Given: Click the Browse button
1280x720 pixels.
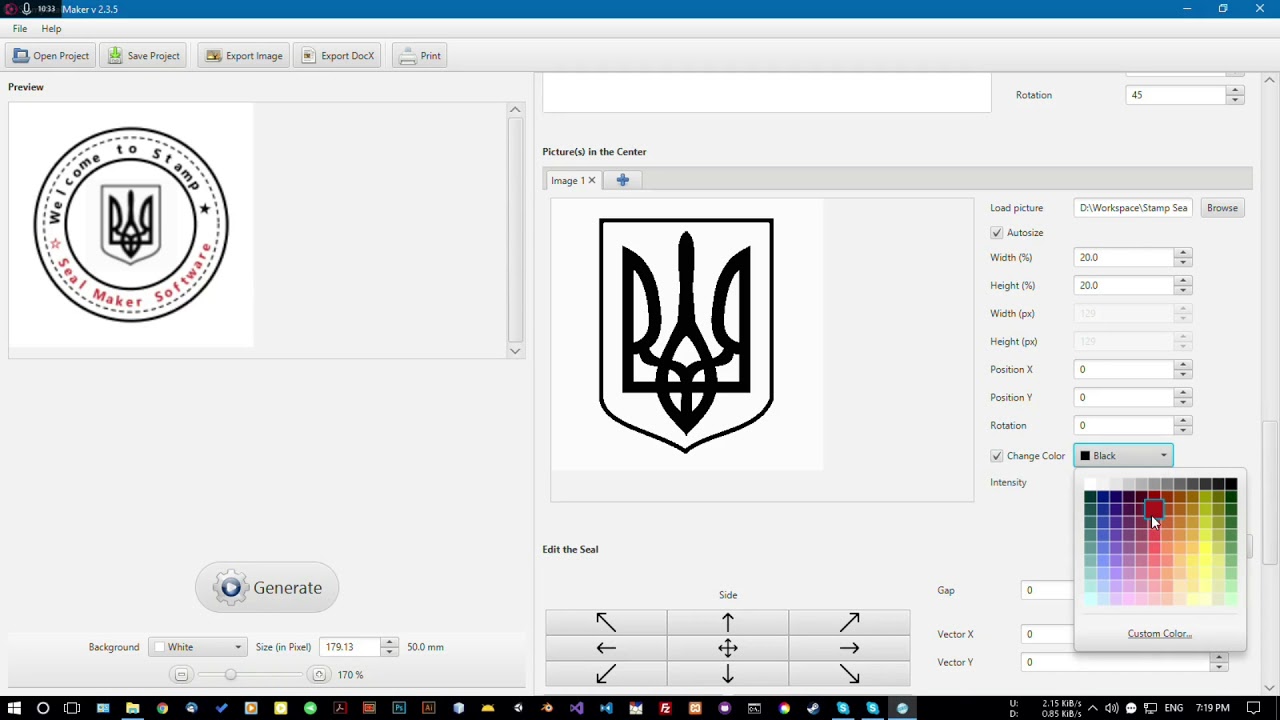Looking at the screenshot, I should pyautogui.click(x=1222, y=208).
